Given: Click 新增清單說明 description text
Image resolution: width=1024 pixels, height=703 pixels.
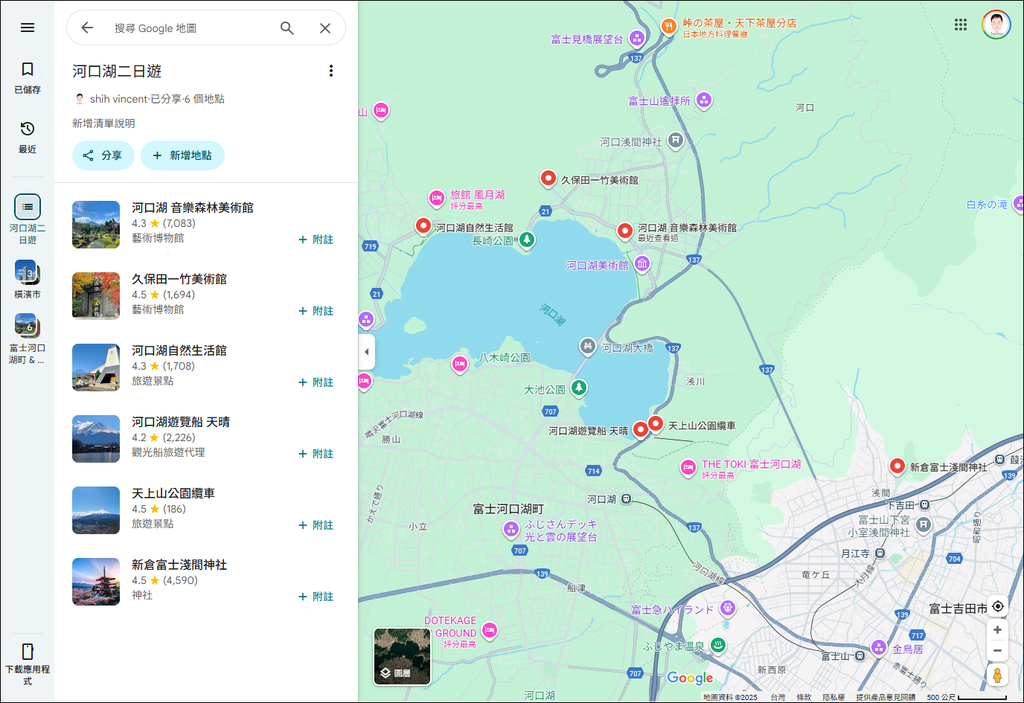Looking at the screenshot, I should 103,123.
